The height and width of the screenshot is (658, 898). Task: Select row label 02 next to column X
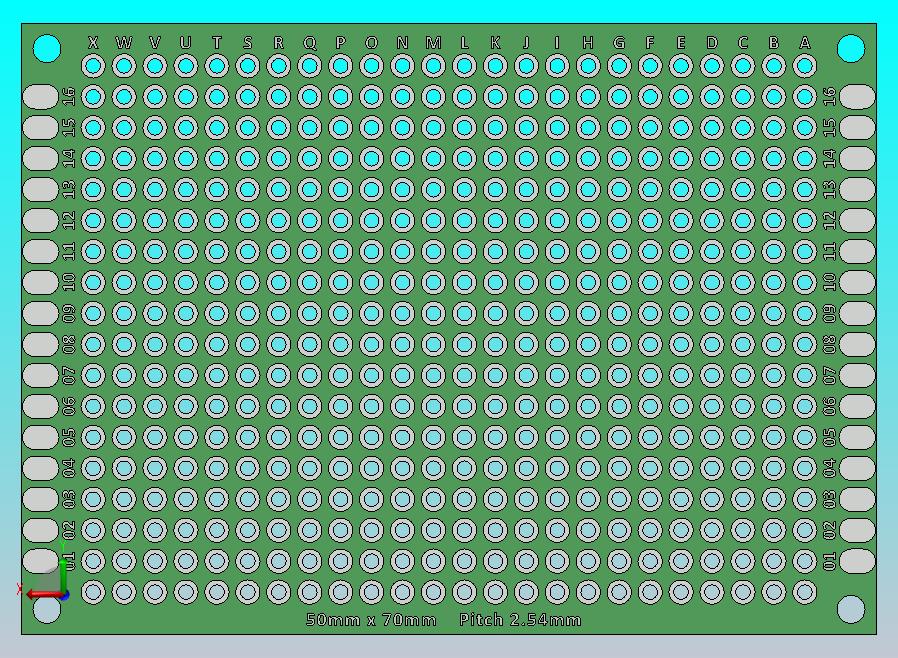[69, 530]
